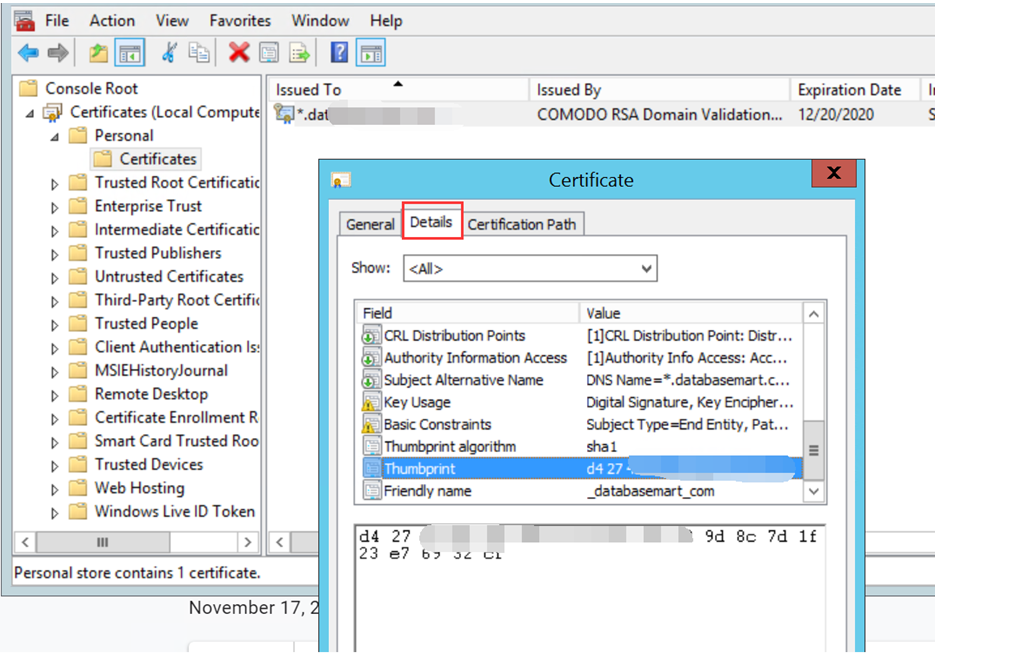Click the Basic Constraints warning icon

pos(371,425)
